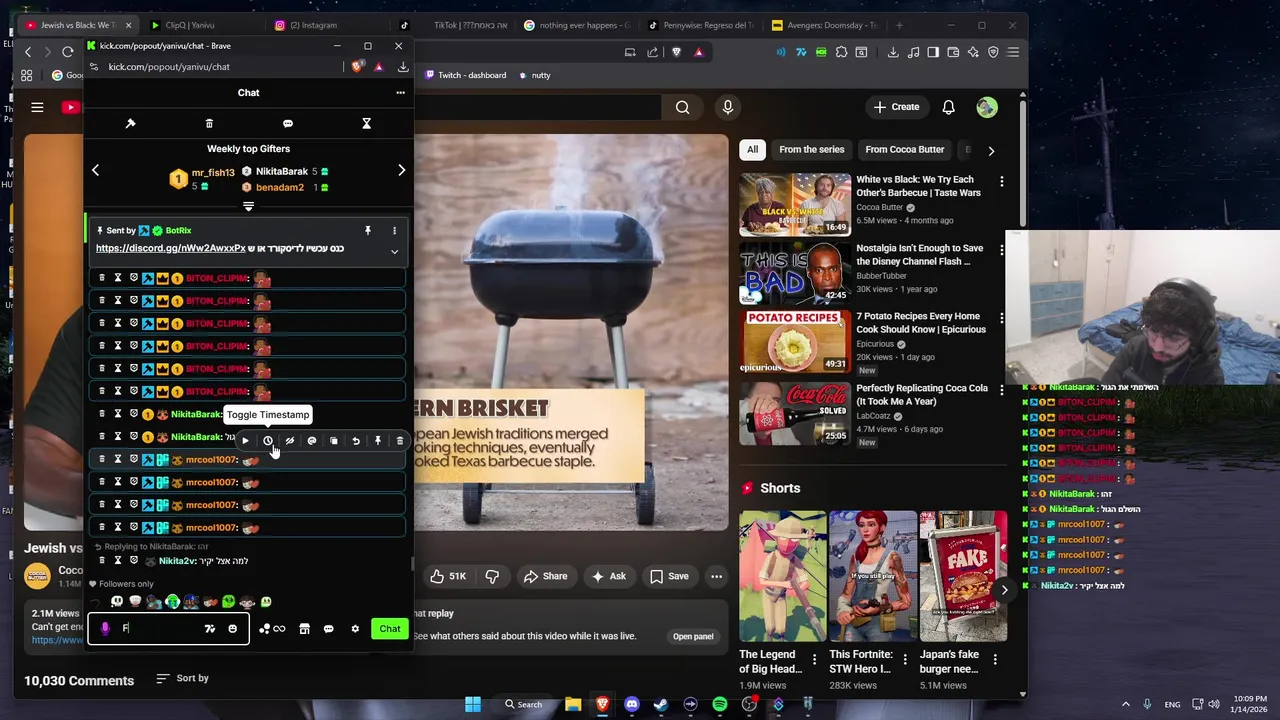Click the speech bubble icon in chat toolbar

(288, 123)
